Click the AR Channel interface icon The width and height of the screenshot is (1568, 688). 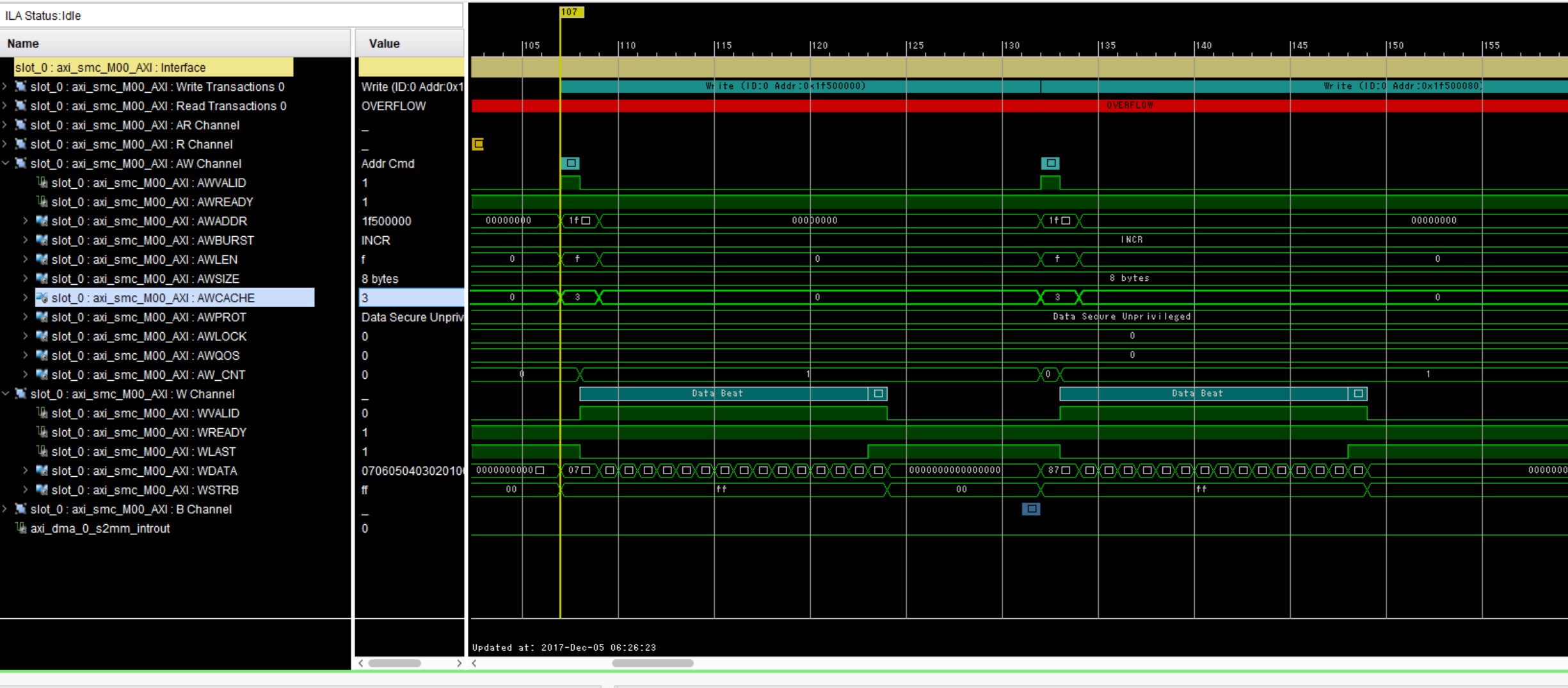[x=21, y=125]
